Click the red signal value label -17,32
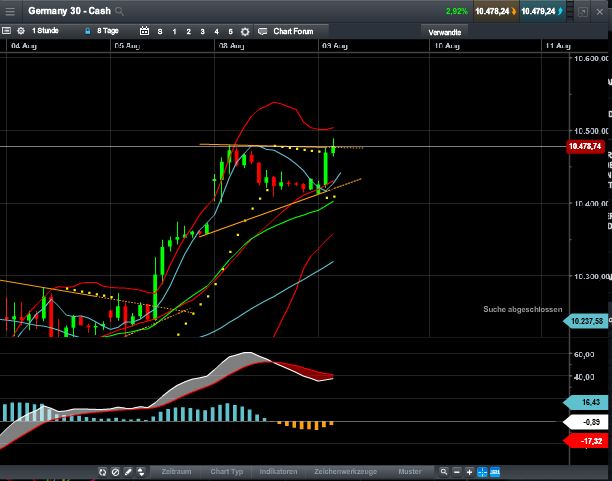 tap(587, 441)
